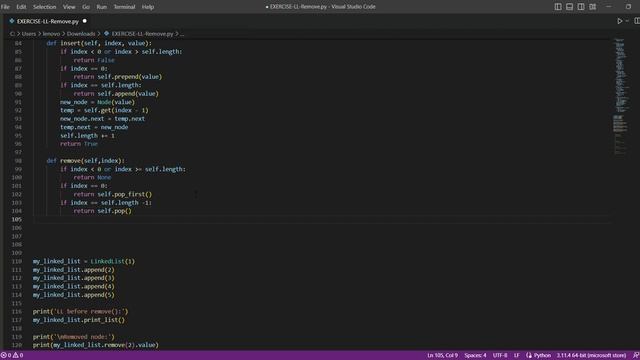
Task: Restore down the Visual Studio Code window
Action: 628,7
